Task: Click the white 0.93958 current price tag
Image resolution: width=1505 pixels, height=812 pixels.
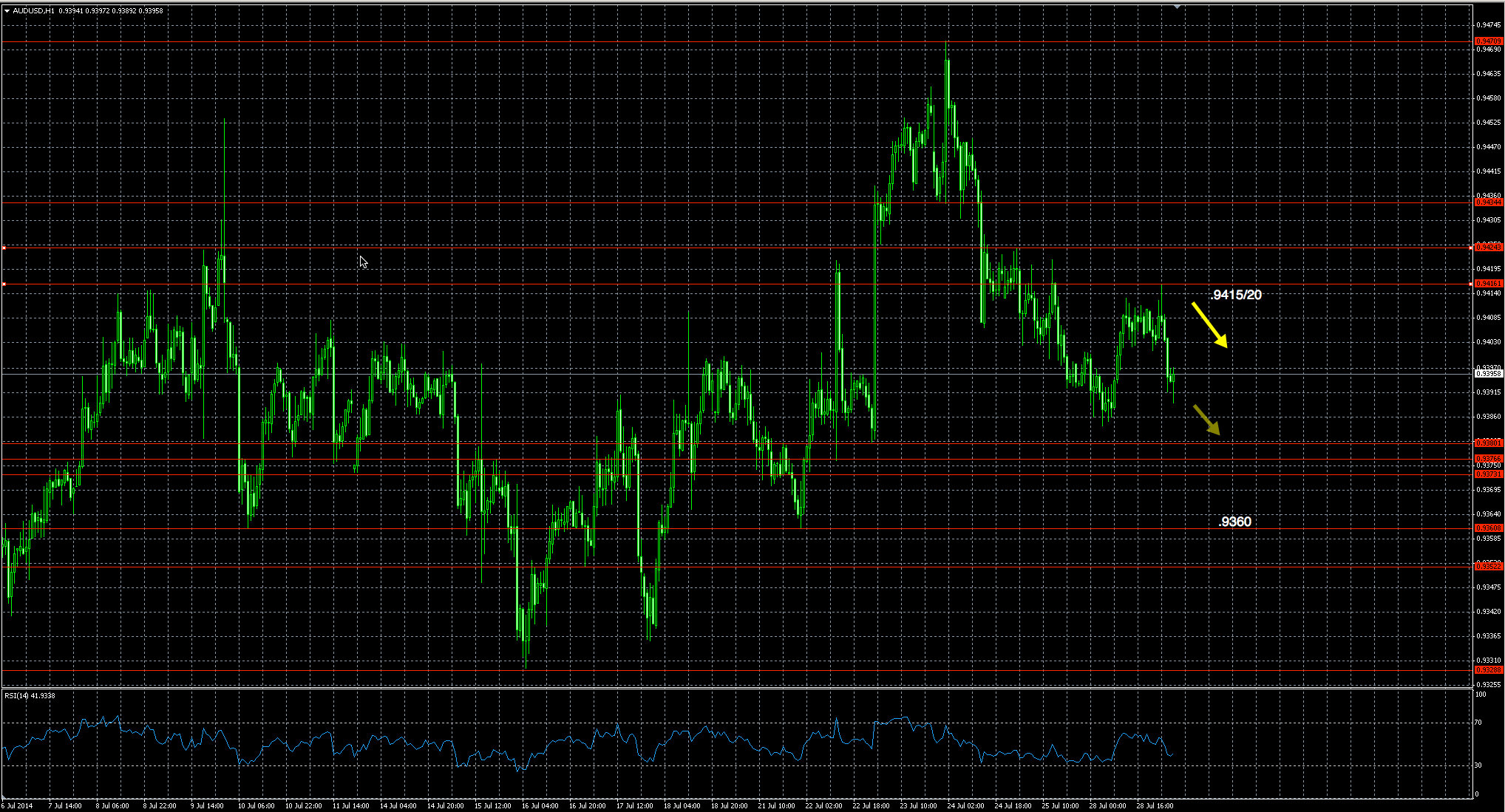Action: pos(1488,374)
